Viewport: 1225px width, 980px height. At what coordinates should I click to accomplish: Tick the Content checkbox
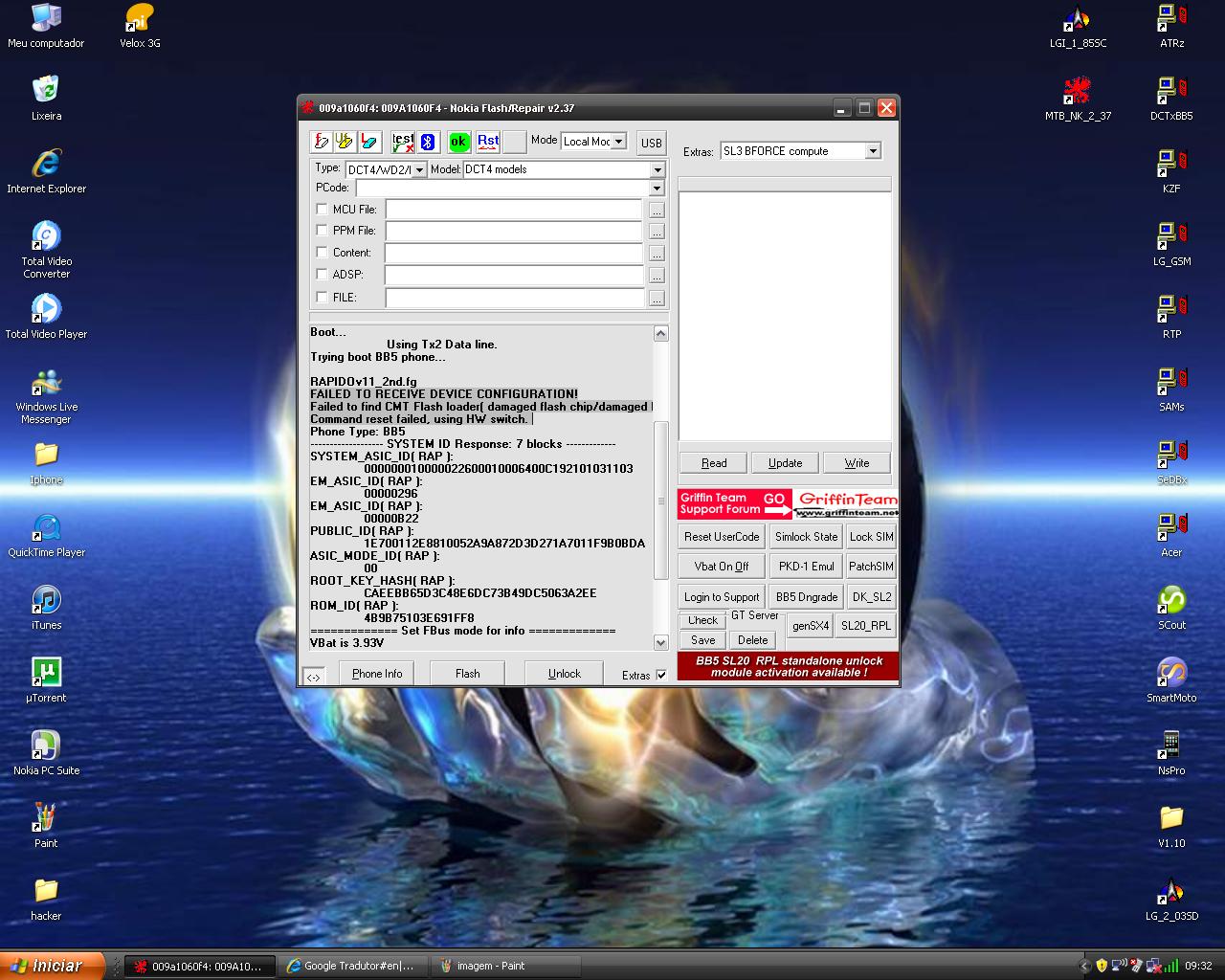tap(322, 252)
